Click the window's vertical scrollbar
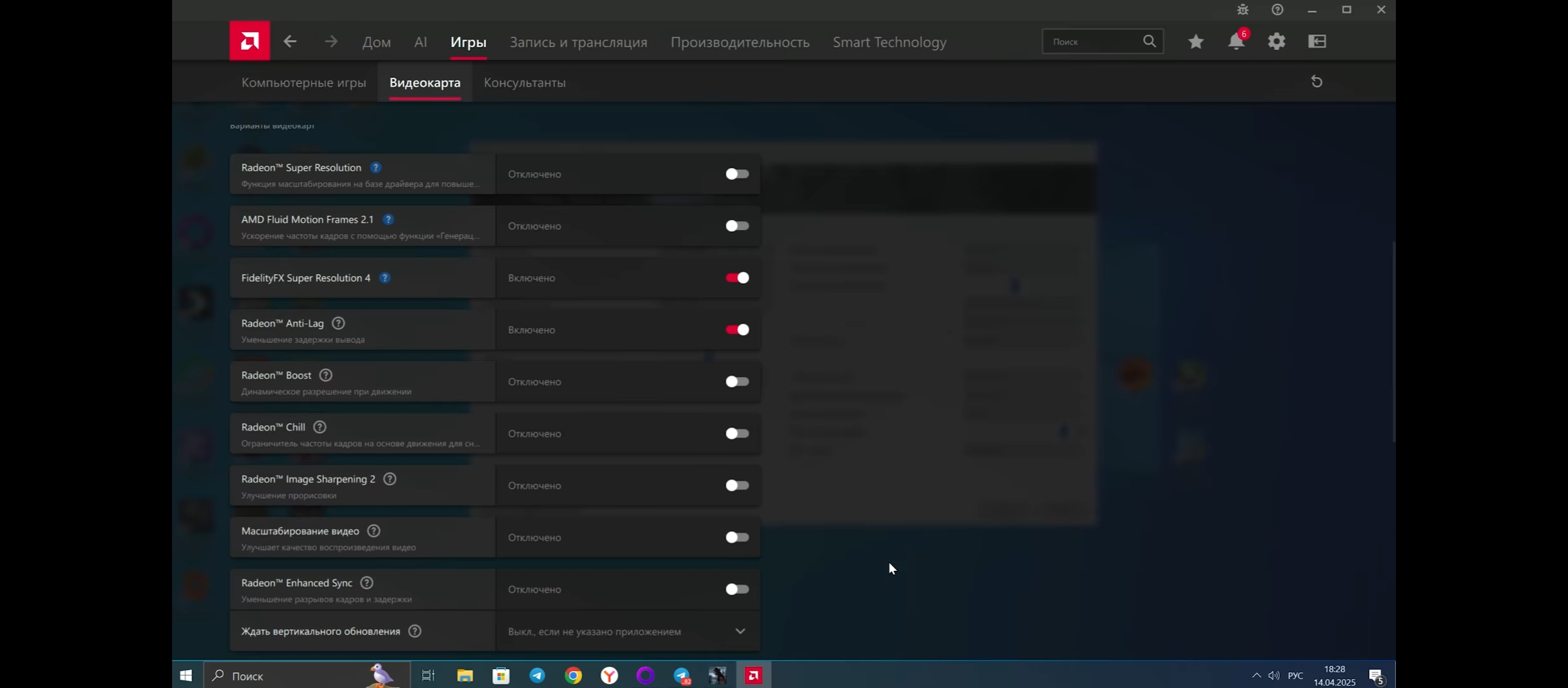The width and height of the screenshot is (1568, 688). pos(1393,342)
